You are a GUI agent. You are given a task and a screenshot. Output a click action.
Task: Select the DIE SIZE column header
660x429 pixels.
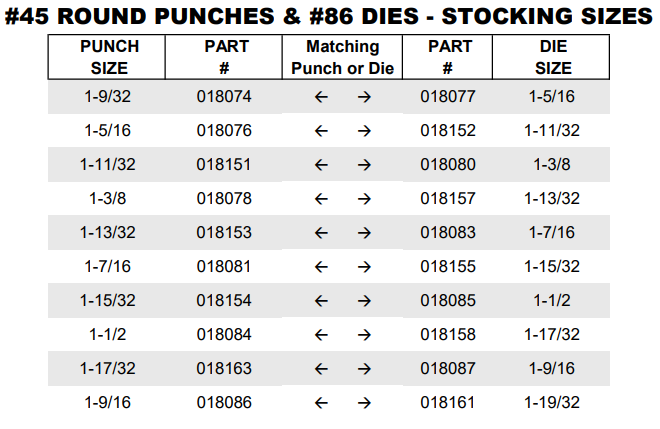tap(552, 57)
